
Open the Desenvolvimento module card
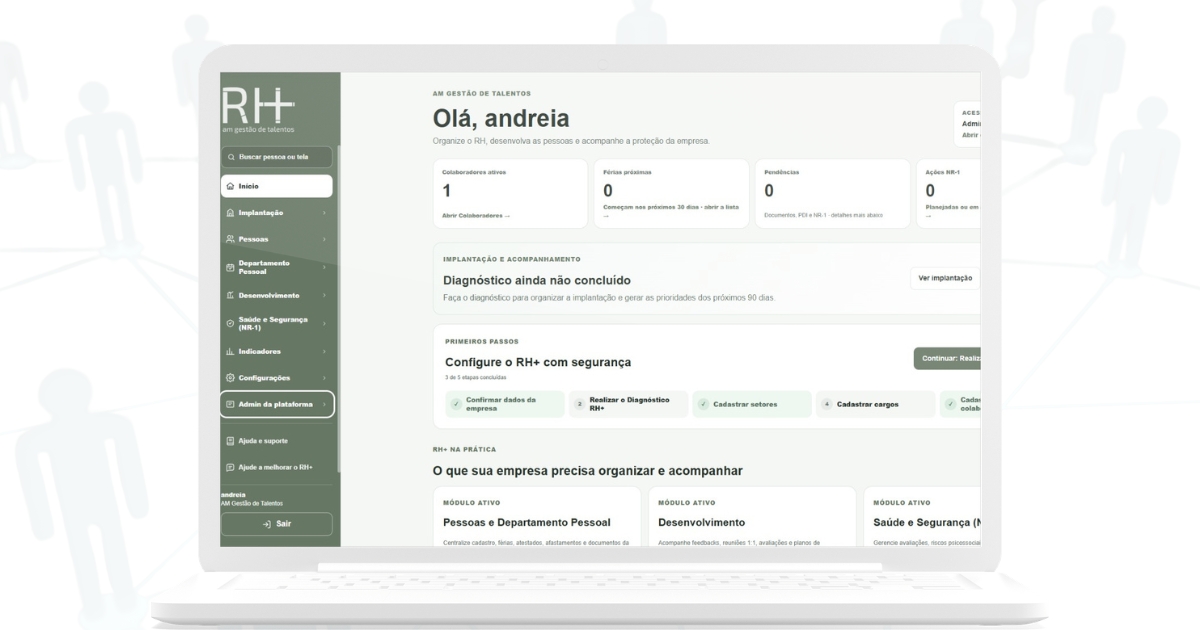(752, 517)
